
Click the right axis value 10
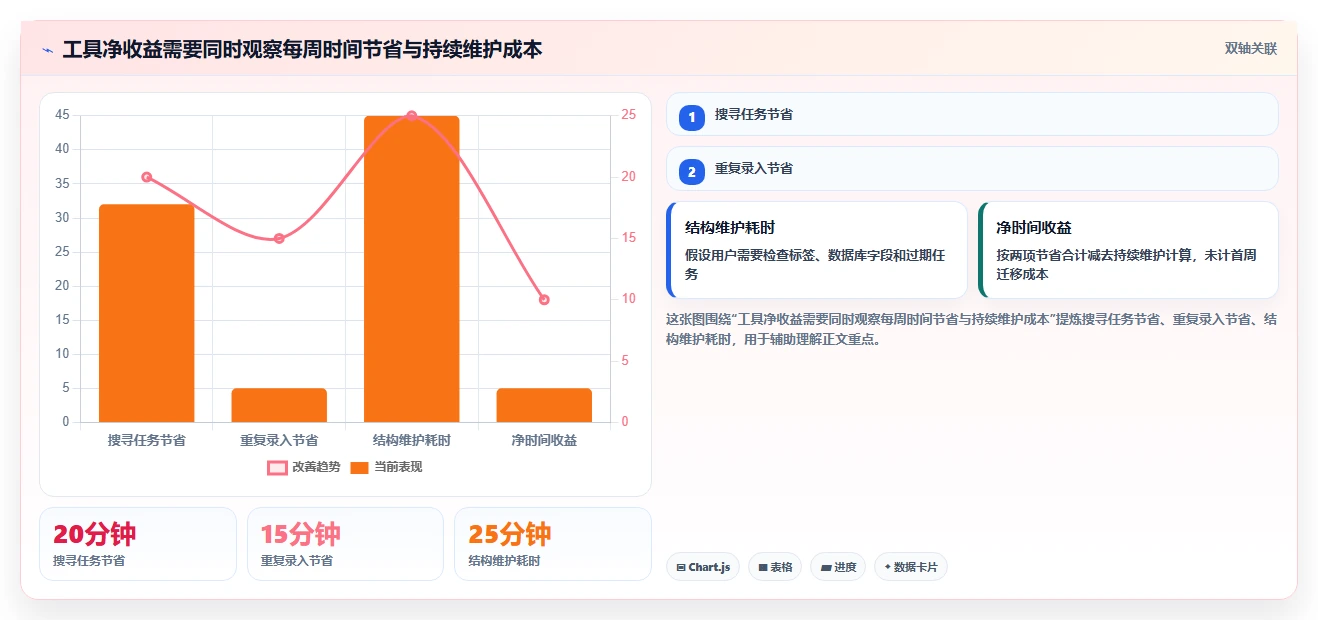628,299
